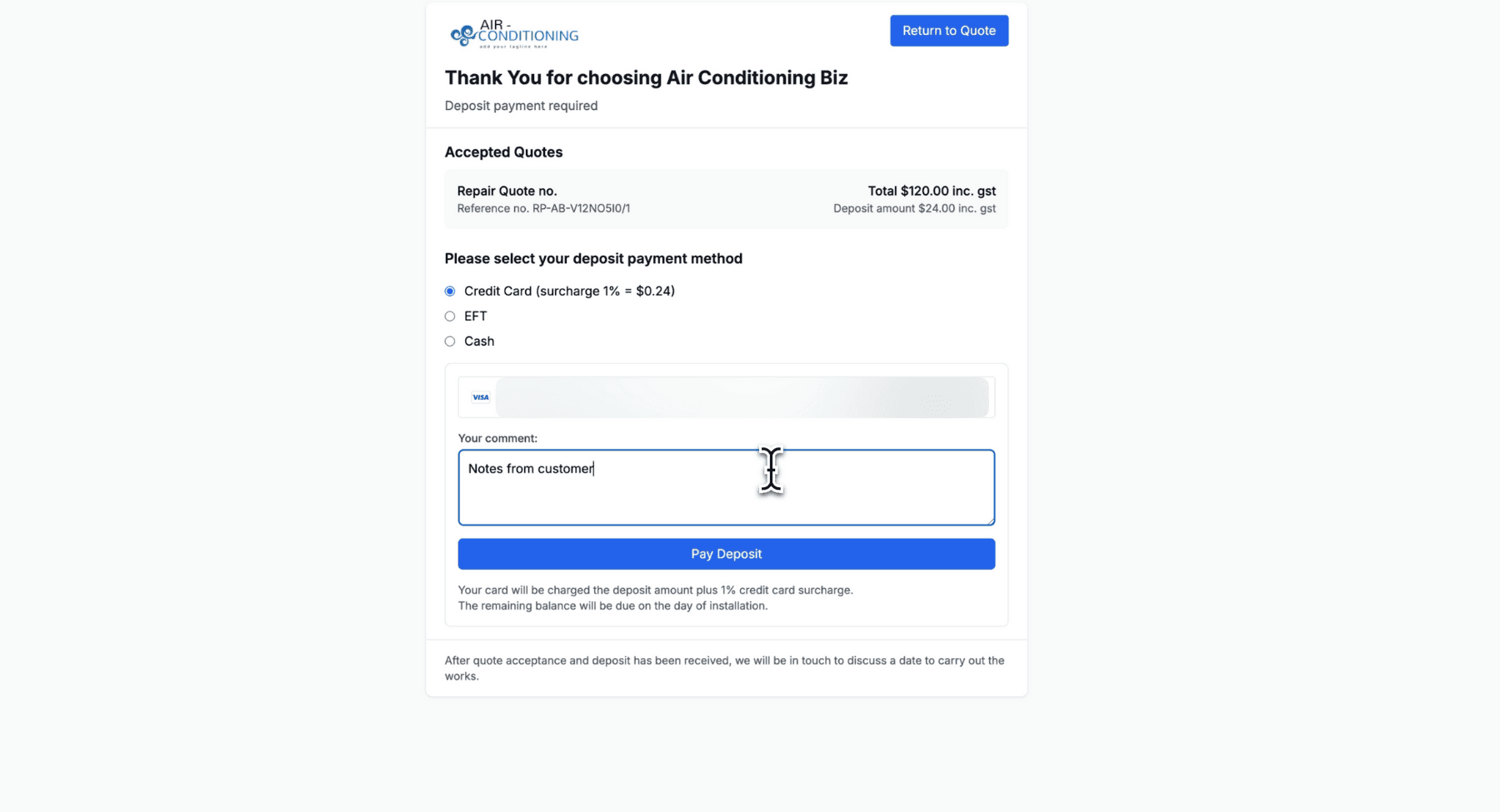Viewport: 1500px width, 812px height.
Task: Select the EFT payment option
Action: (x=450, y=316)
